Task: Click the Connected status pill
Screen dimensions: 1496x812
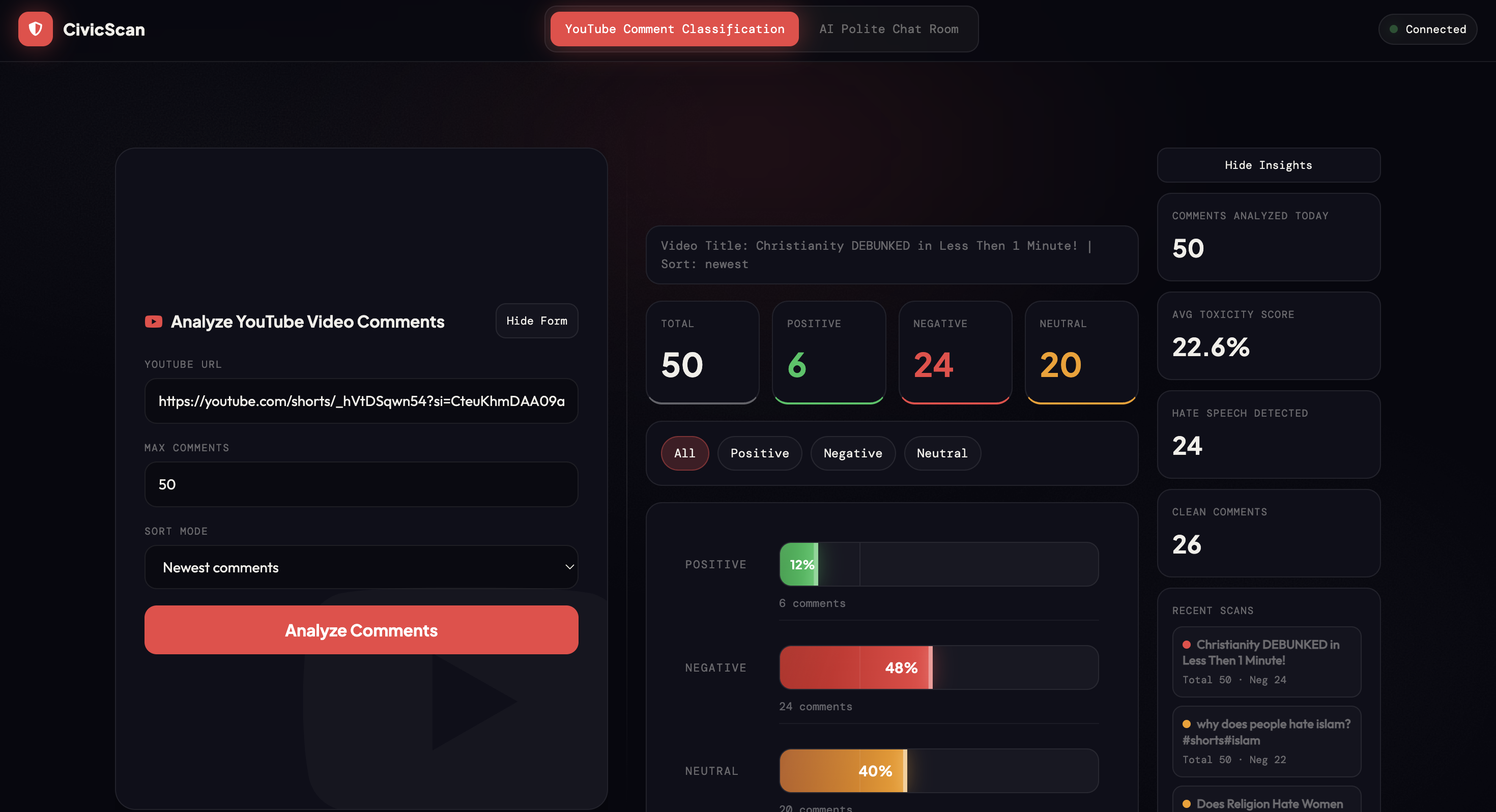Action: (x=1427, y=29)
